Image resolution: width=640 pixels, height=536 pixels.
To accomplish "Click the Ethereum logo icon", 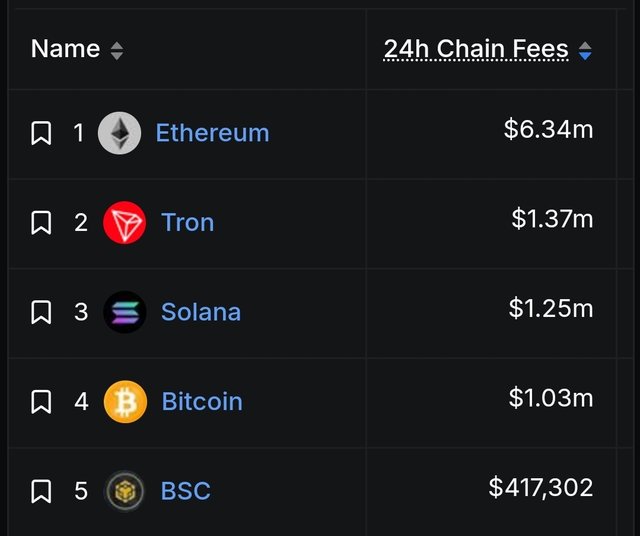I will click(120, 133).
